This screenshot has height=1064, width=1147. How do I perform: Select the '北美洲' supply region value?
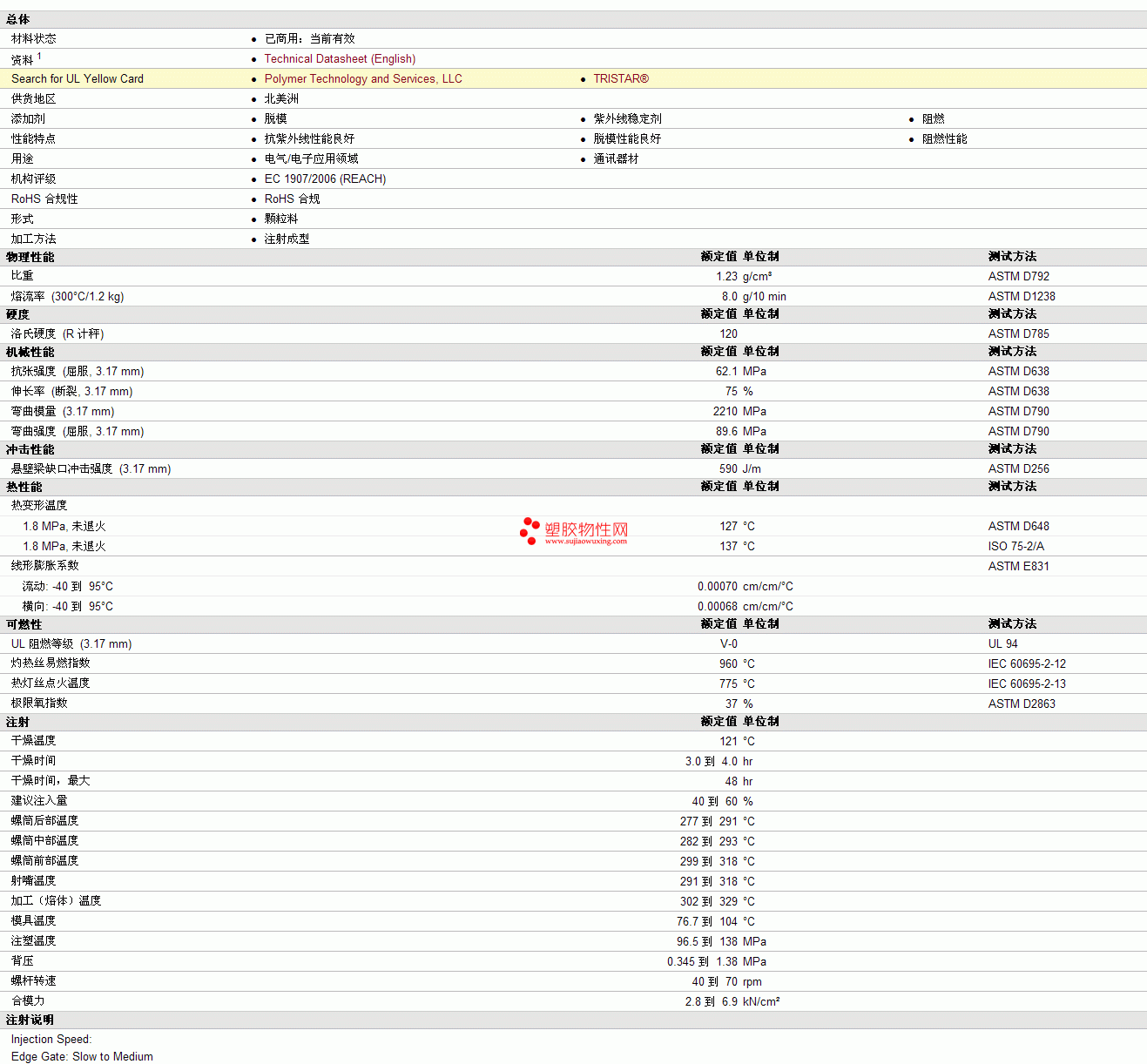click(x=281, y=98)
